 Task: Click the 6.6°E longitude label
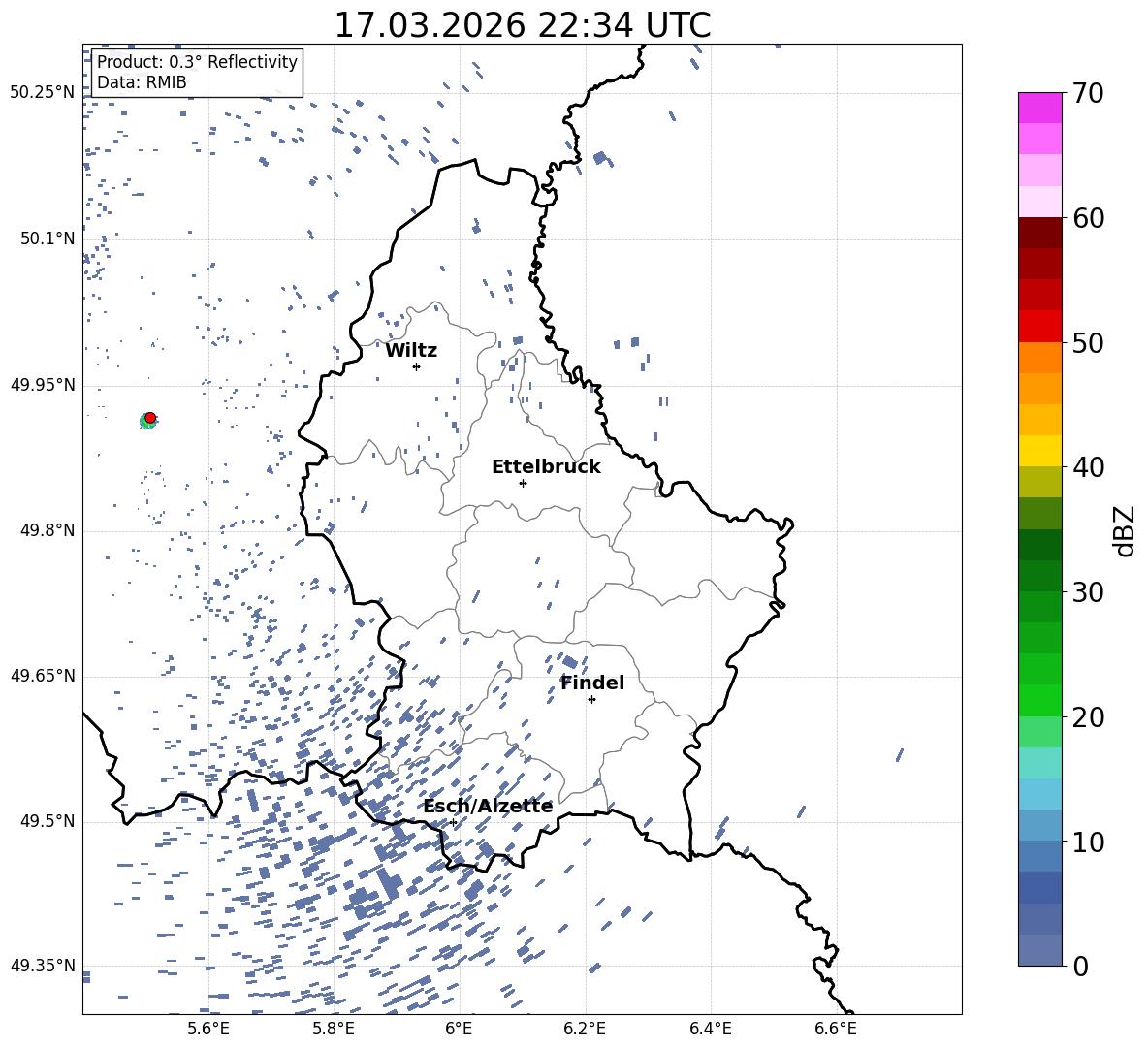tap(836, 1029)
